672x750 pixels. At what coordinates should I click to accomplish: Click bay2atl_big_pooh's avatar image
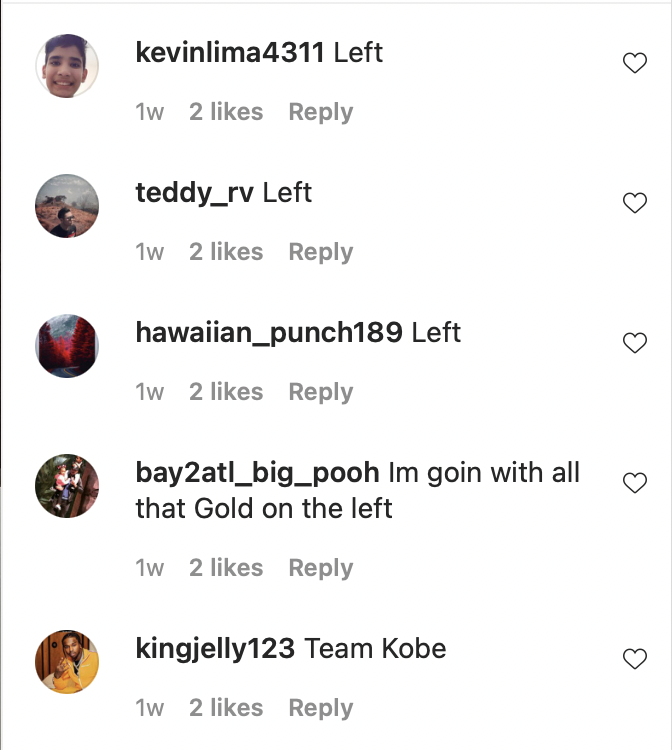tap(67, 486)
